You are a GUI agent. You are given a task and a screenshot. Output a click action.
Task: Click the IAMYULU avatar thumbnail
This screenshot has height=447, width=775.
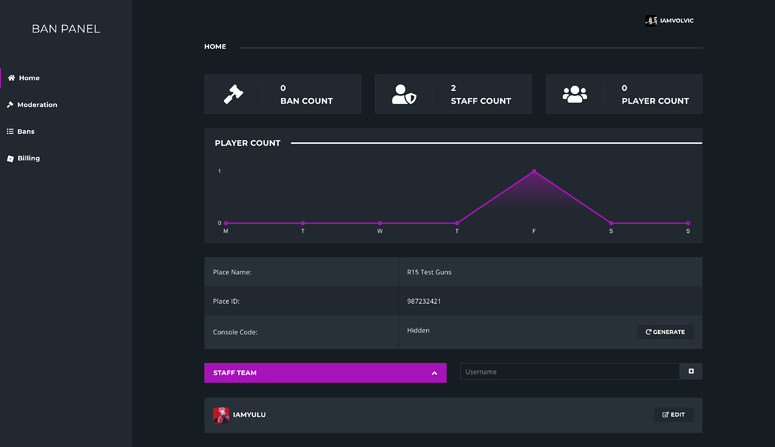tap(221, 415)
